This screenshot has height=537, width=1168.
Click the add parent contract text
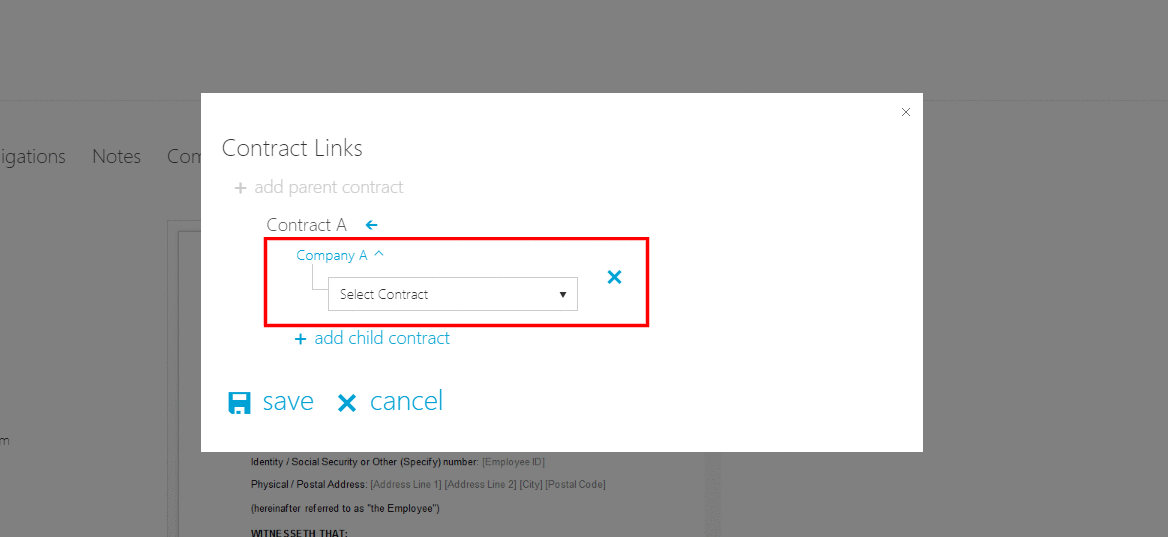[x=328, y=187]
